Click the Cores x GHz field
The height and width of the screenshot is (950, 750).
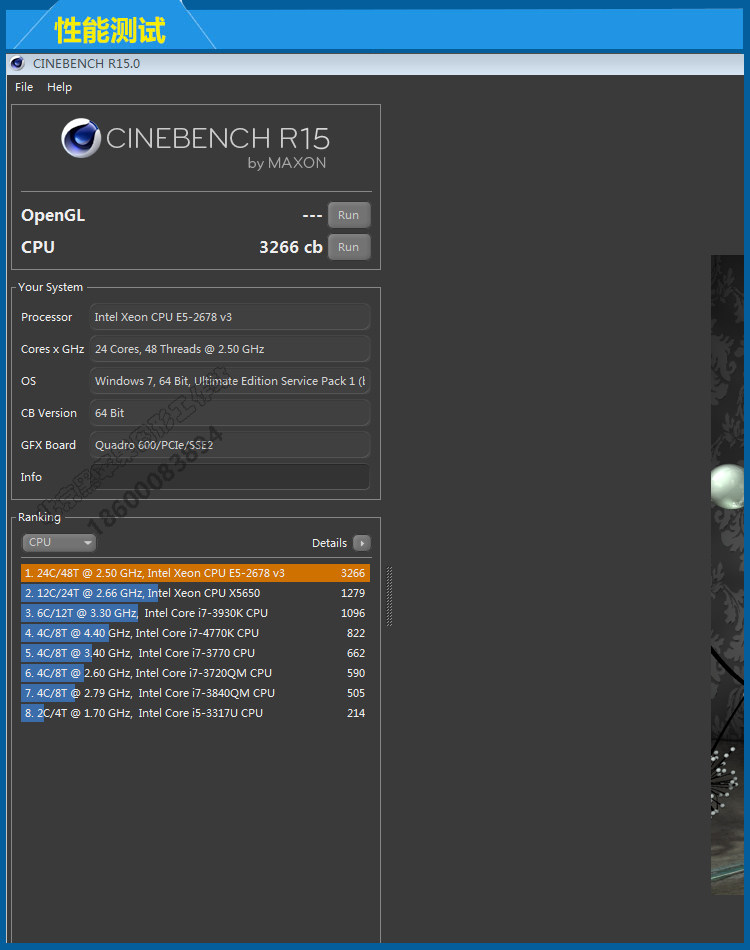pyautogui.click(x=230, y=349)
